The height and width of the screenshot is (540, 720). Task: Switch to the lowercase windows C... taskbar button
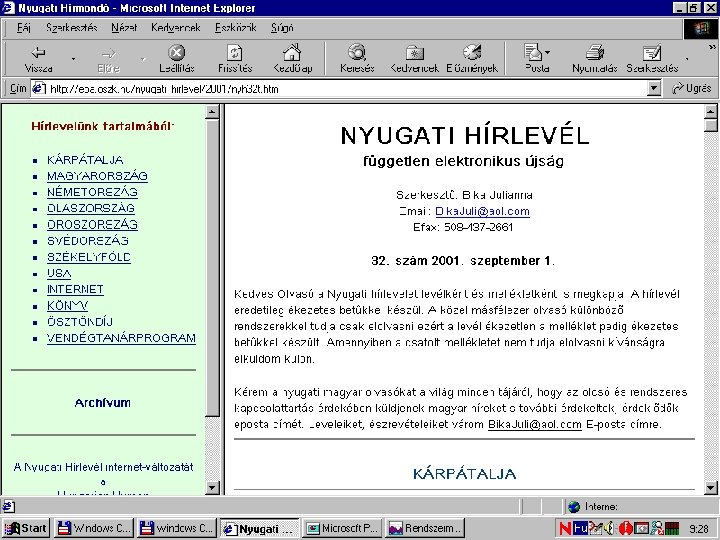[176, 528]
